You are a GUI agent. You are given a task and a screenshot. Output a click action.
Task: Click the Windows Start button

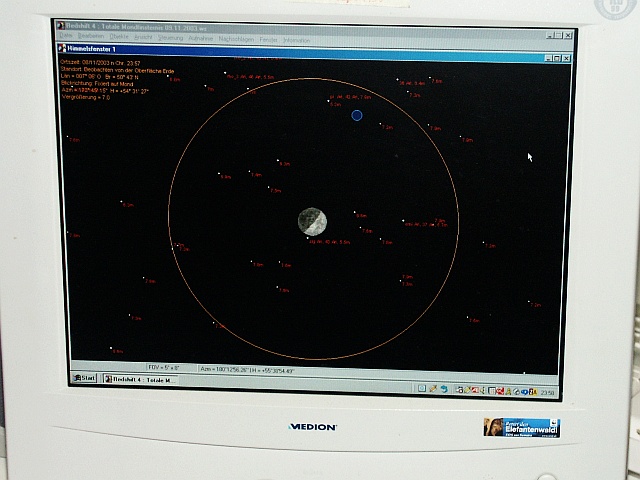tap(84, 378)
